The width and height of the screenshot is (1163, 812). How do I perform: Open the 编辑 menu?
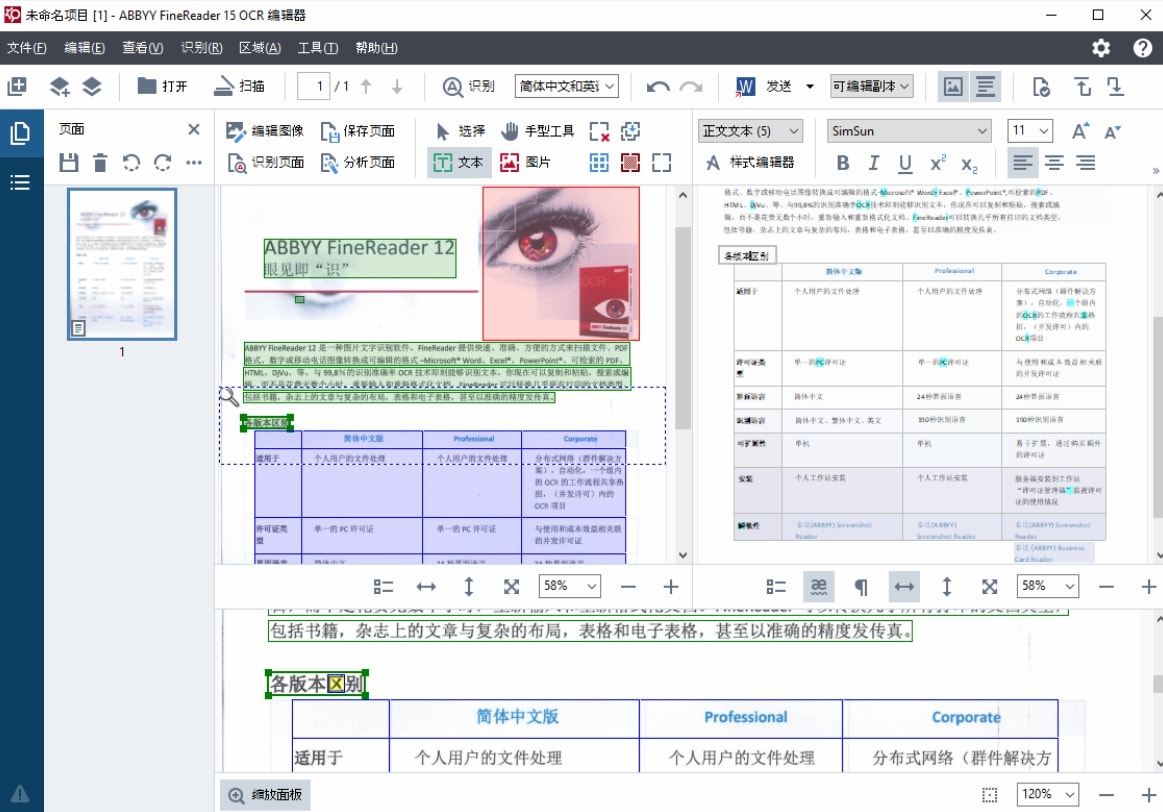(84, 47)
